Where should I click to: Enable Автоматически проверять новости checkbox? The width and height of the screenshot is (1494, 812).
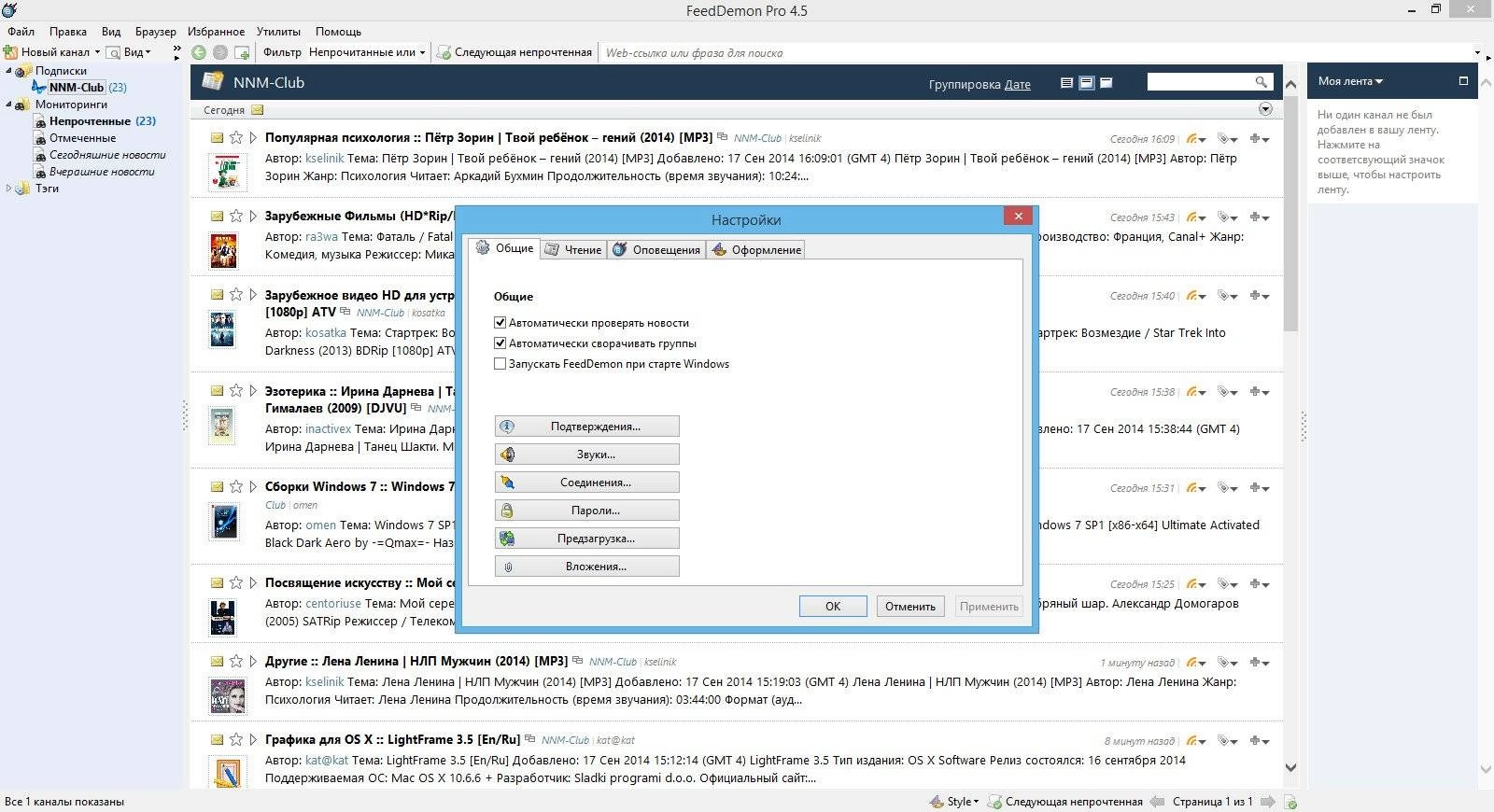tap(500, 322)
